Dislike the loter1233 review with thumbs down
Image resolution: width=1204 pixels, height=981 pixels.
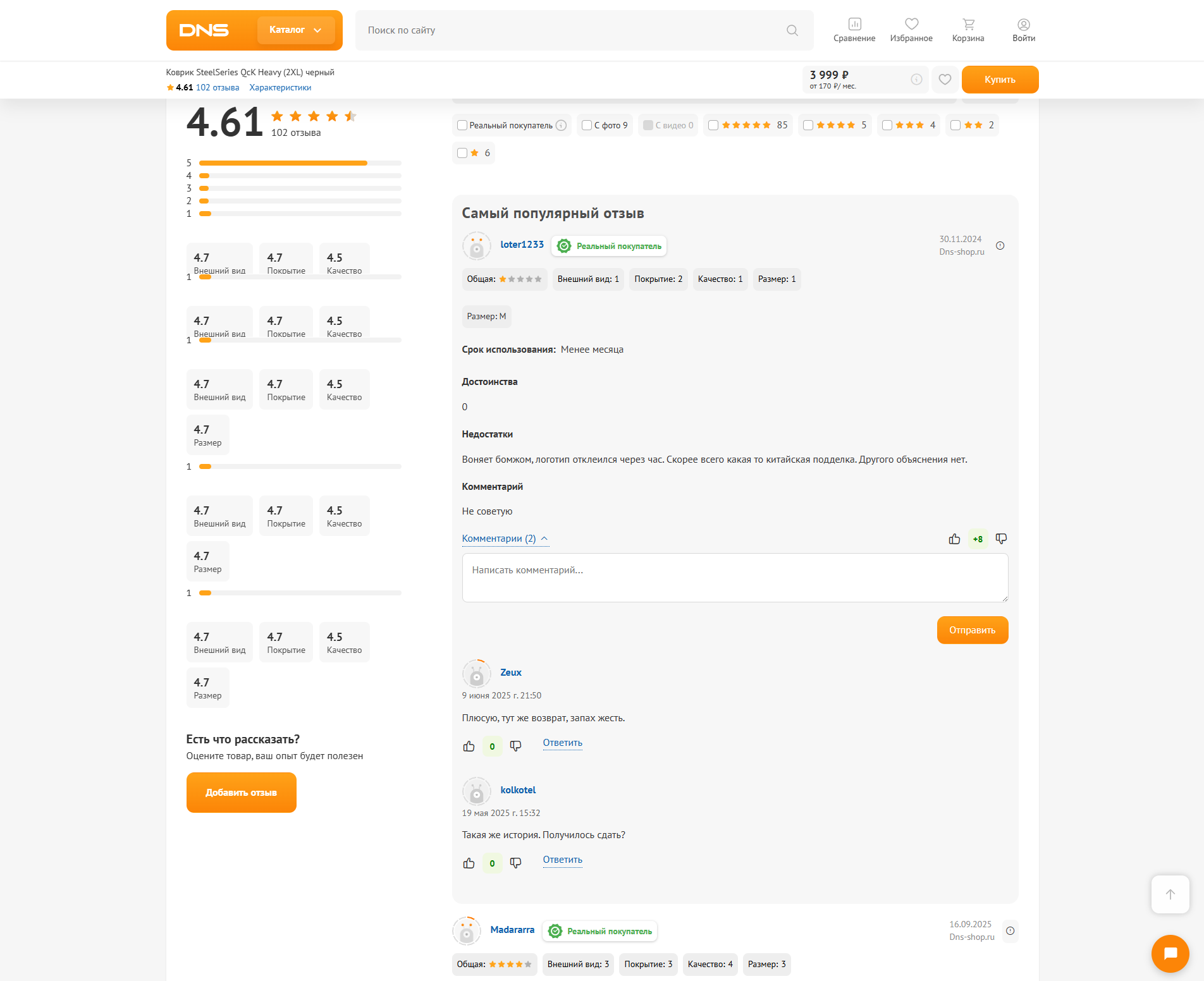coord(1001,539)
